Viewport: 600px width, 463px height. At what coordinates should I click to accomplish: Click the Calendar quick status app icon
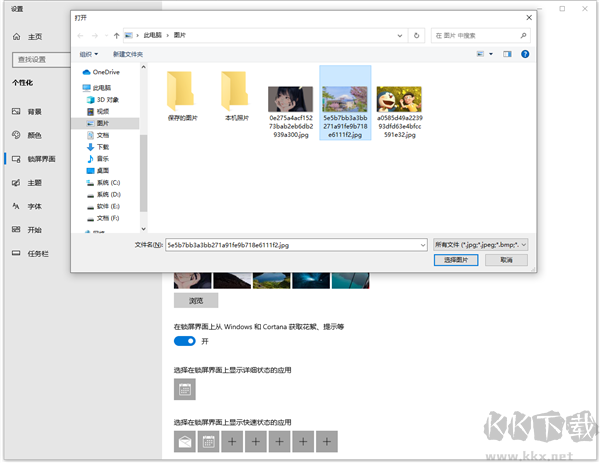(209, 442)
